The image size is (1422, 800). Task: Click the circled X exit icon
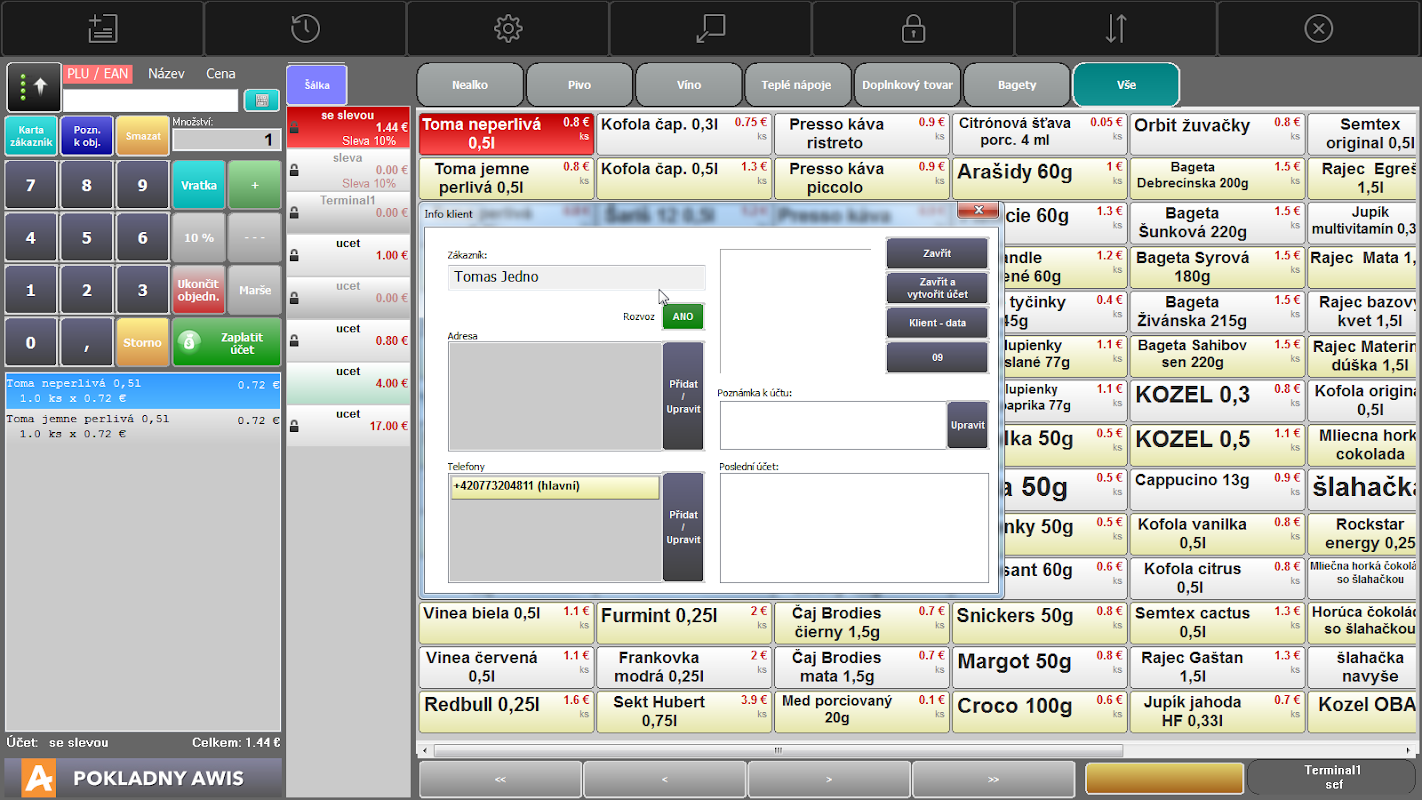pos(1319,28)
